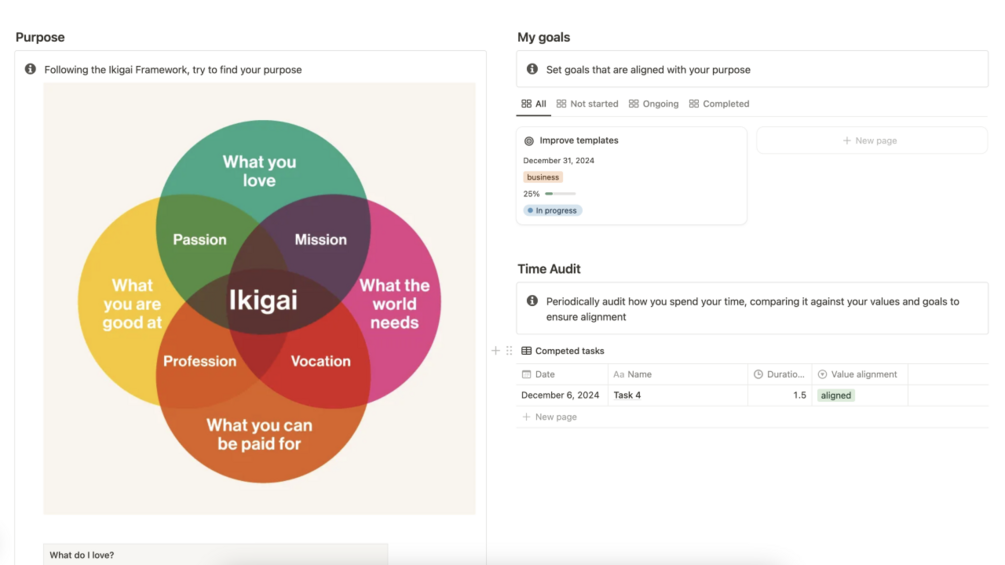Image resolution: width=1005 pixels, height=565 pixels.
Task: Click the six-dot drag handle beside Competed tasks
Action: point(509,351)
